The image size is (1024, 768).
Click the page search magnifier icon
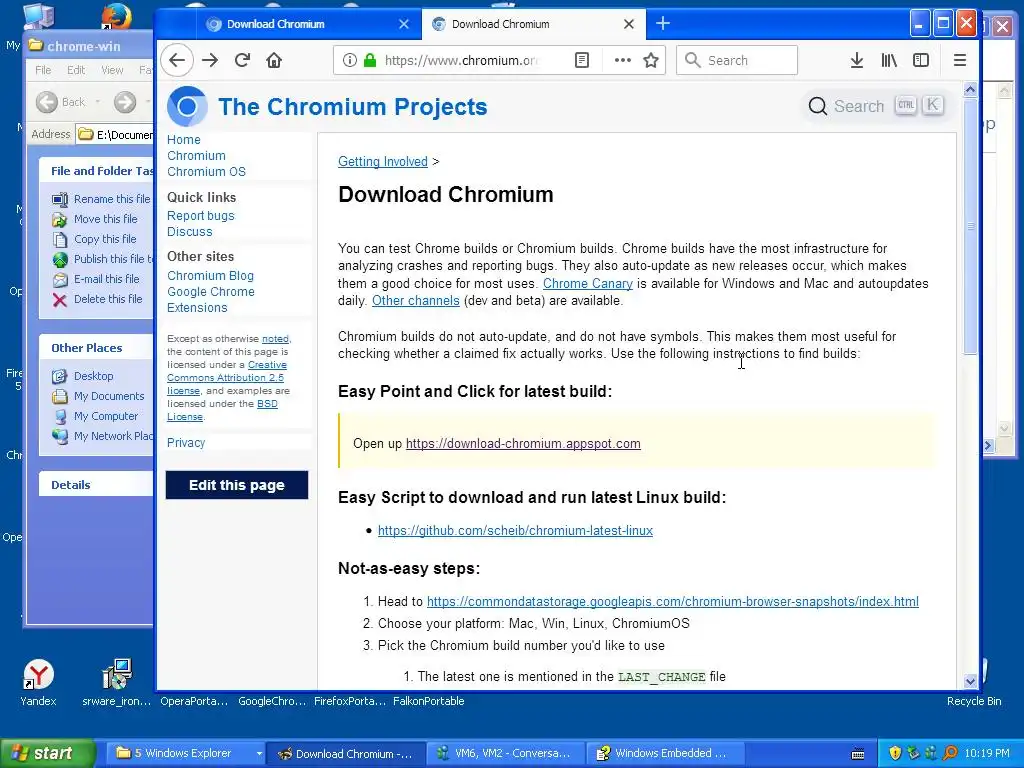(x=817, y=106)
